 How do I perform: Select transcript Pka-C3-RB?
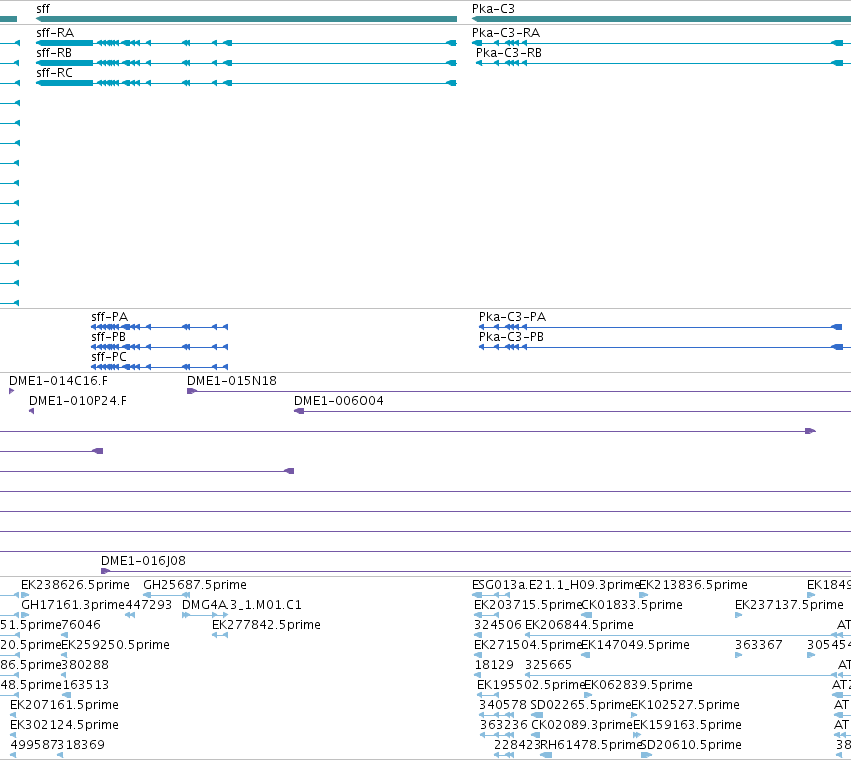pyautogui.click(x=663, y=63)
